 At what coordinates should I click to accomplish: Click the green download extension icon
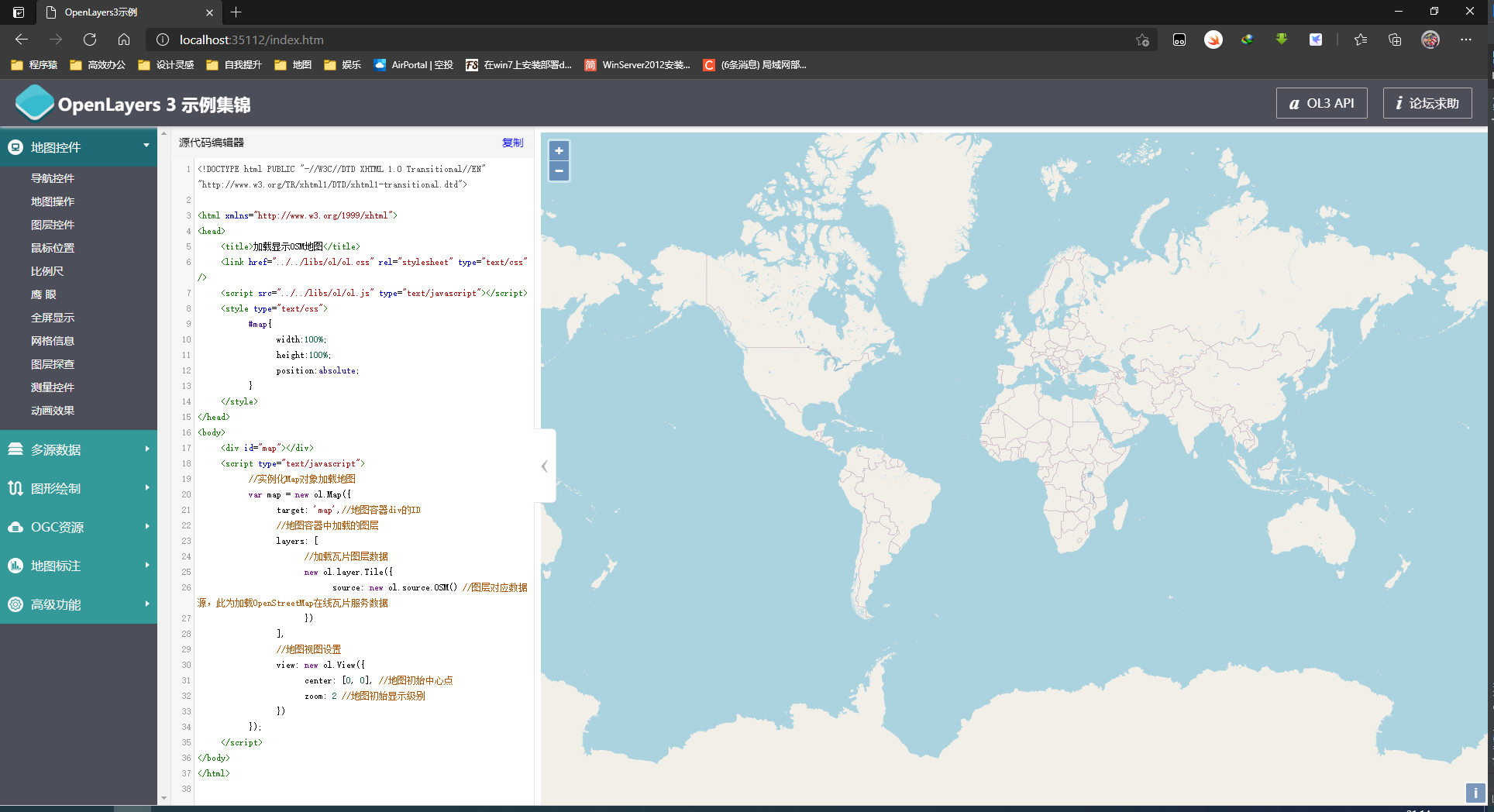tap(1282, 40)
